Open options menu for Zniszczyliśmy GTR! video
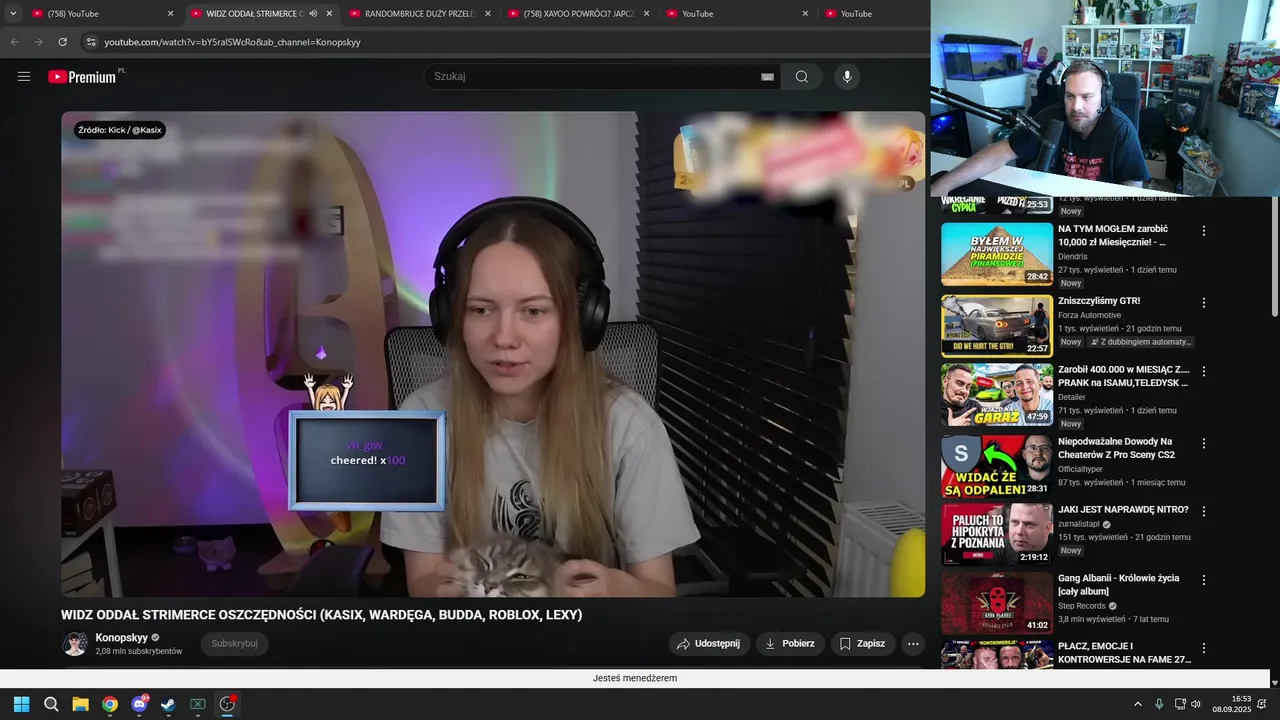Viewport: 1280px width, 720px height. 1204,303
